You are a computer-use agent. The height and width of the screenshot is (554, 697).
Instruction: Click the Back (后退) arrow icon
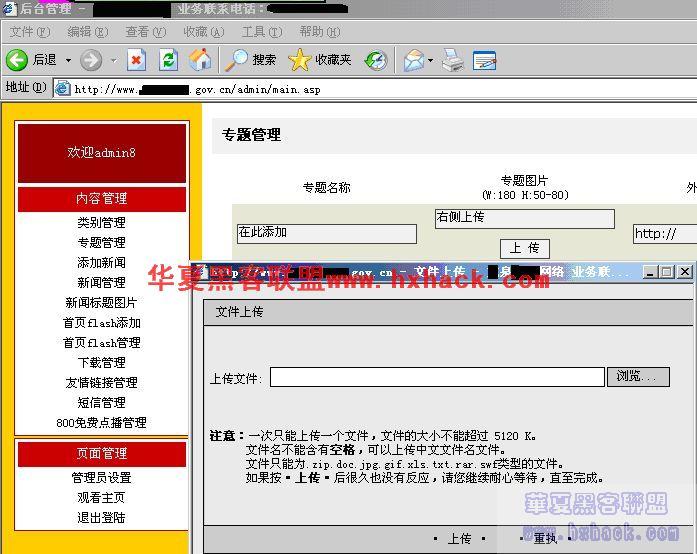(17, 60)
